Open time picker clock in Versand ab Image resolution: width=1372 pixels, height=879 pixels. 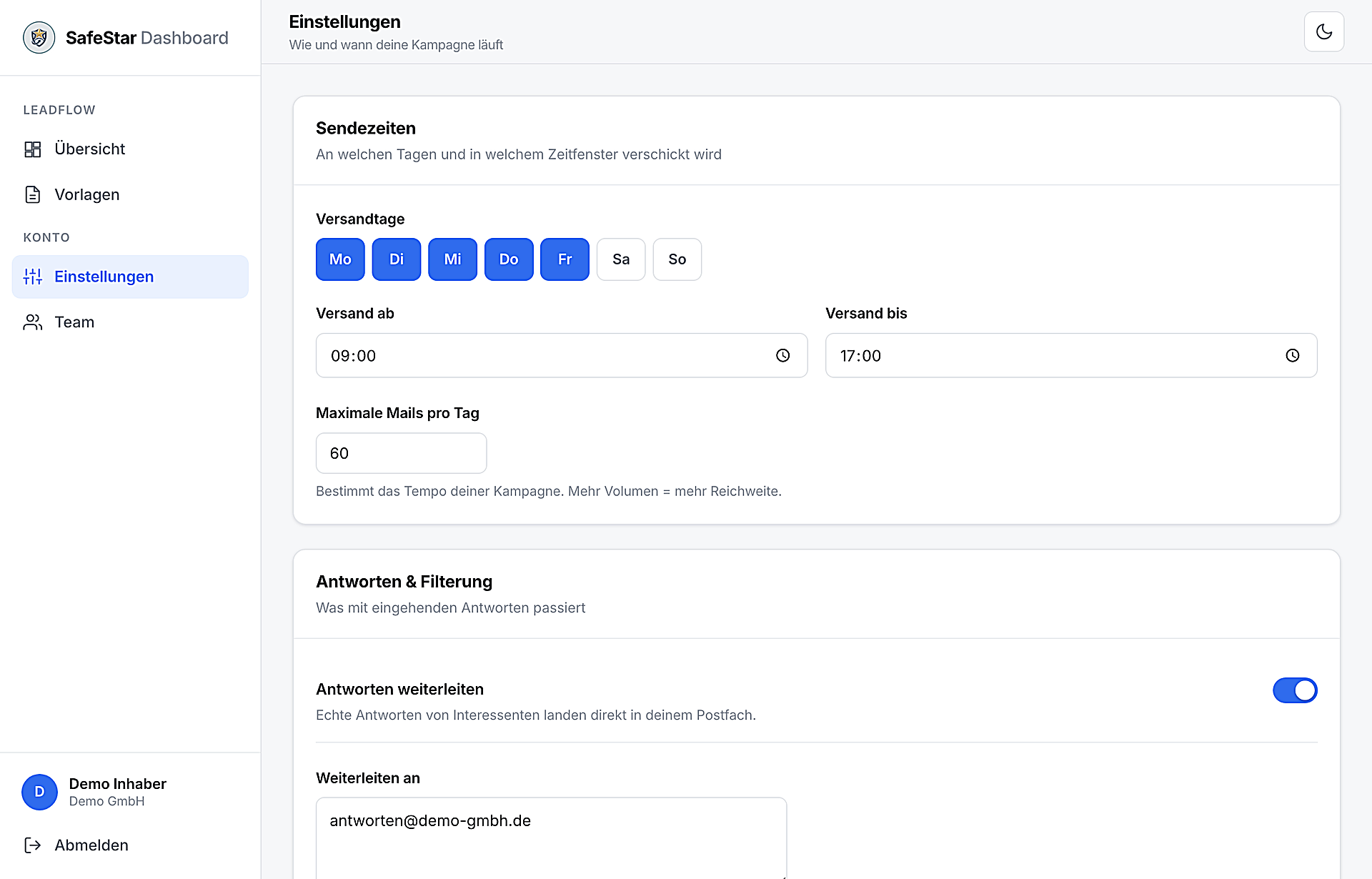(x=783, y=356)
